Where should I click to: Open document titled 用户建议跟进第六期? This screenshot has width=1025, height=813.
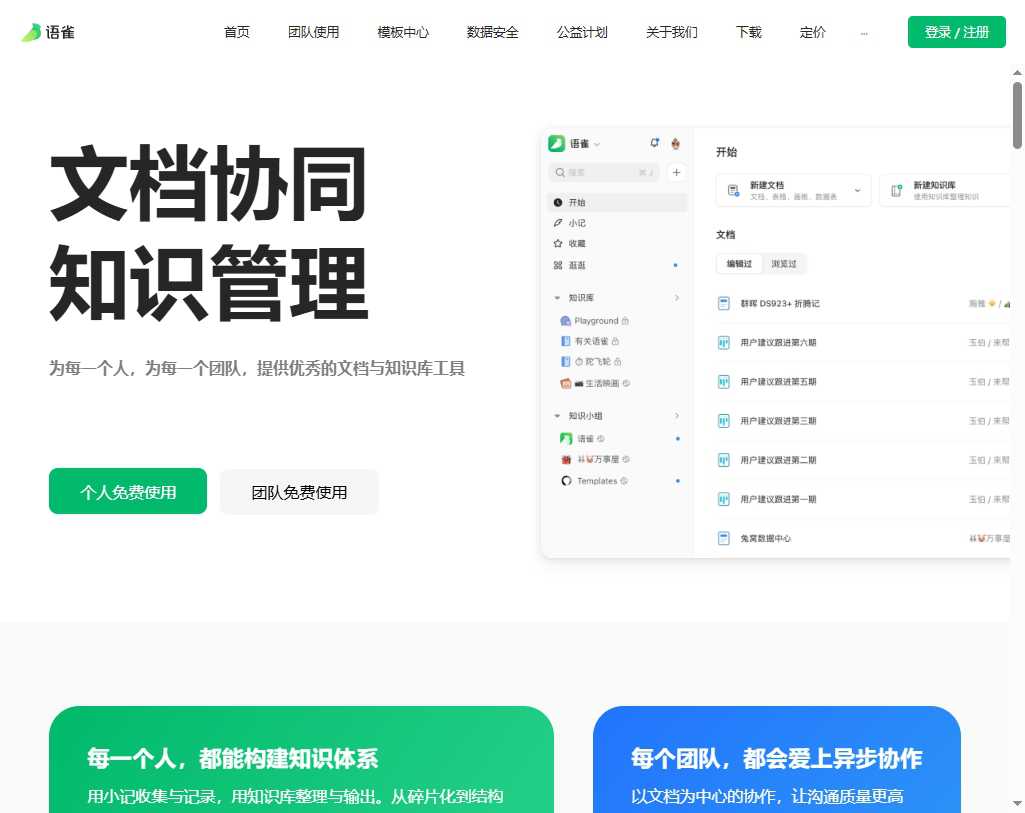click(778, 342)
